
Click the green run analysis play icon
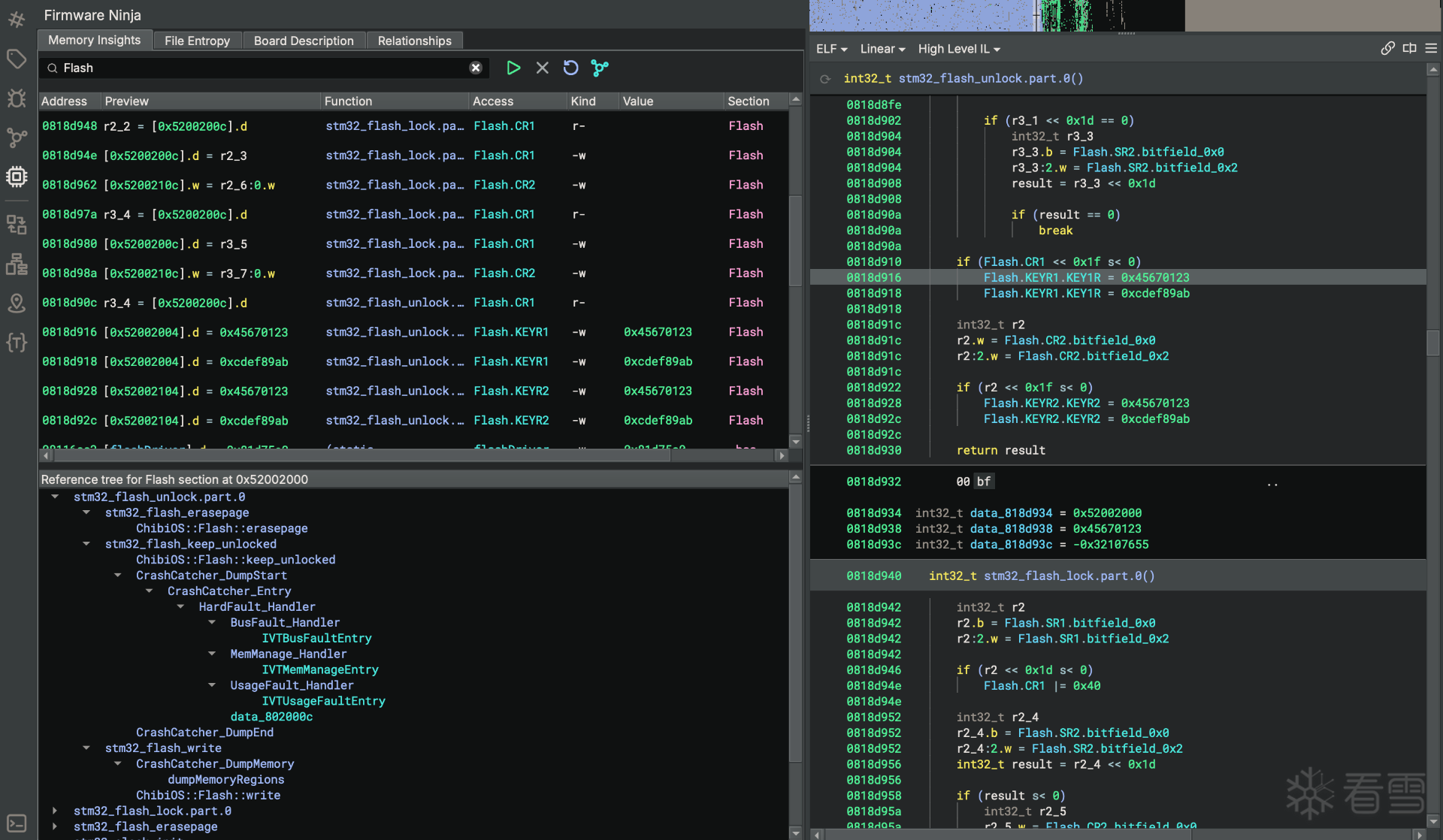pos(513,68)
